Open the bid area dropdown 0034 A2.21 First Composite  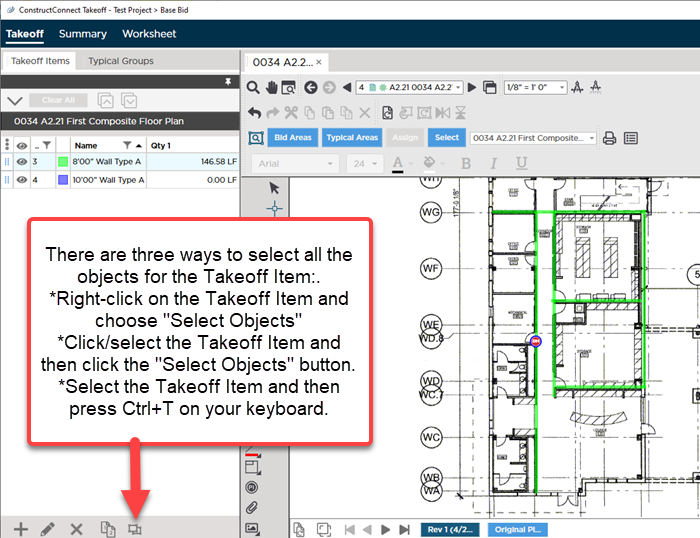533,138
